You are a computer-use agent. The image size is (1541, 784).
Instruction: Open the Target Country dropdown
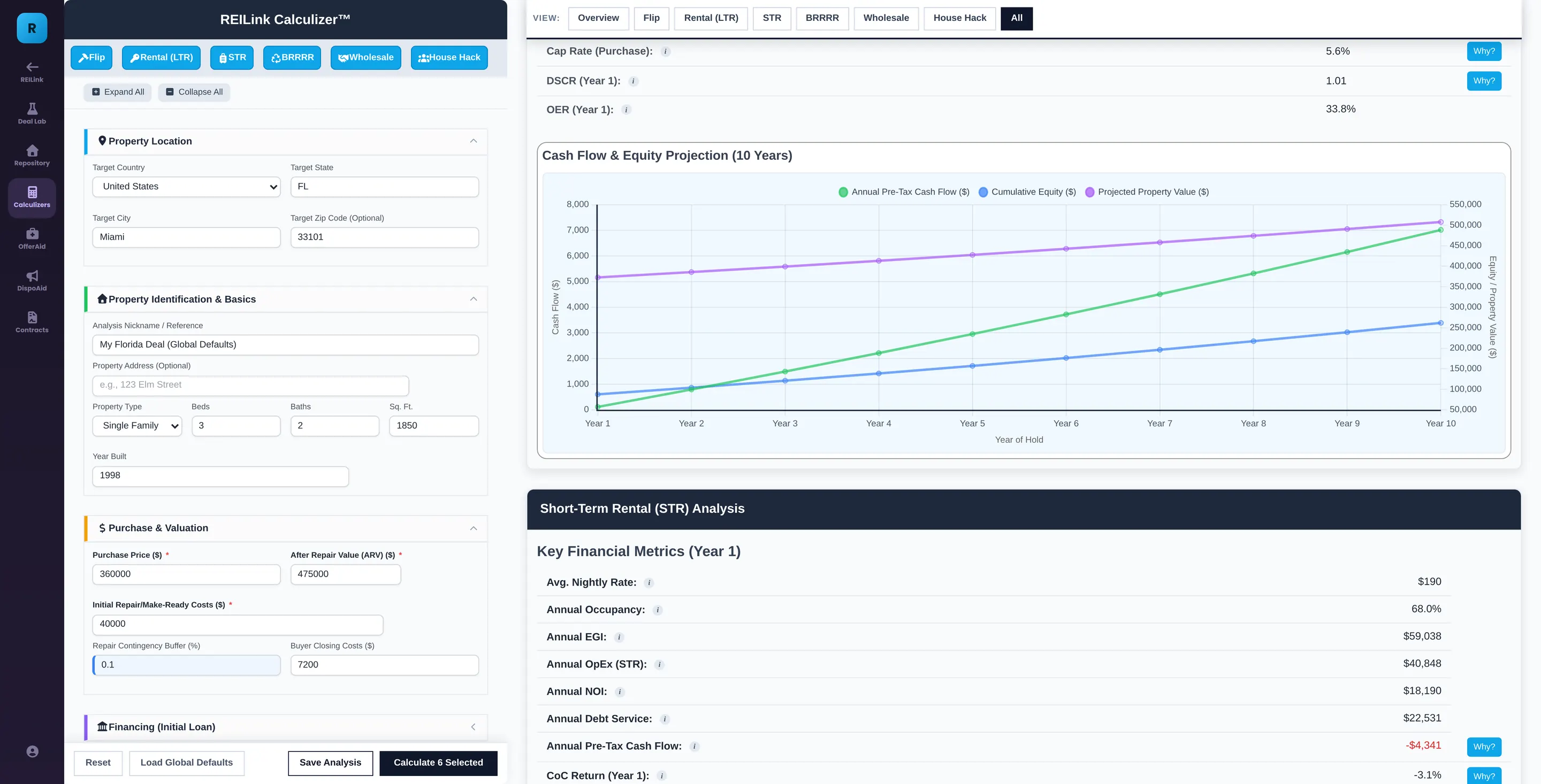point(187,187)
